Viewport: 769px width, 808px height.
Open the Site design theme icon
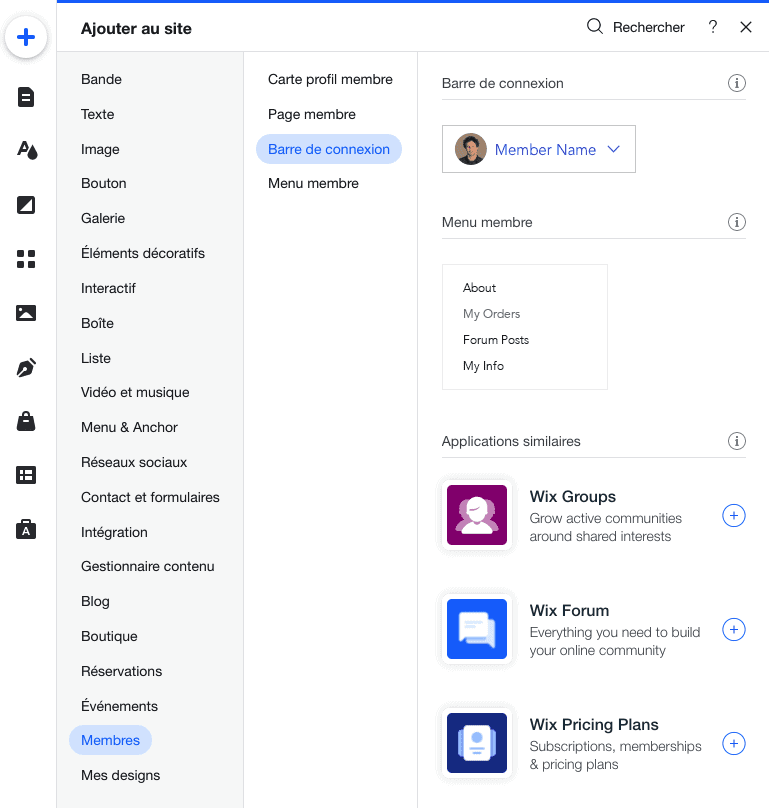[27, 150]
